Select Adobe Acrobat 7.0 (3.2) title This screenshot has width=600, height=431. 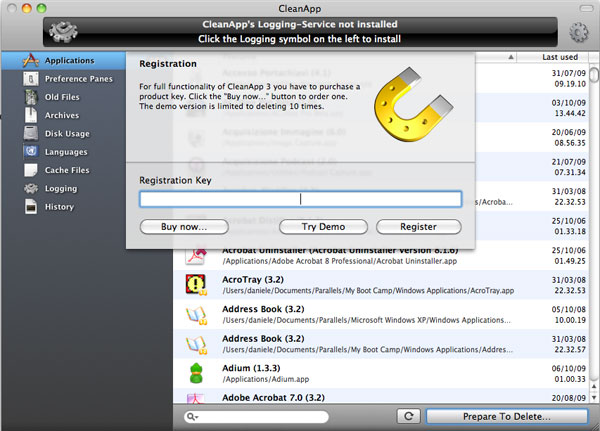pyautogui.click(x=273, y=398)
